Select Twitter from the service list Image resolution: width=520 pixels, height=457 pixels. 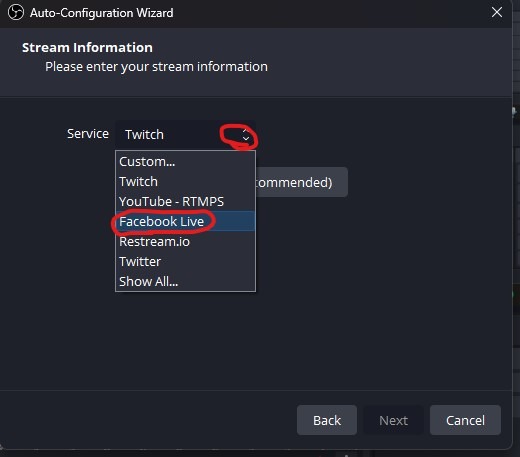(x=185, y=261)
